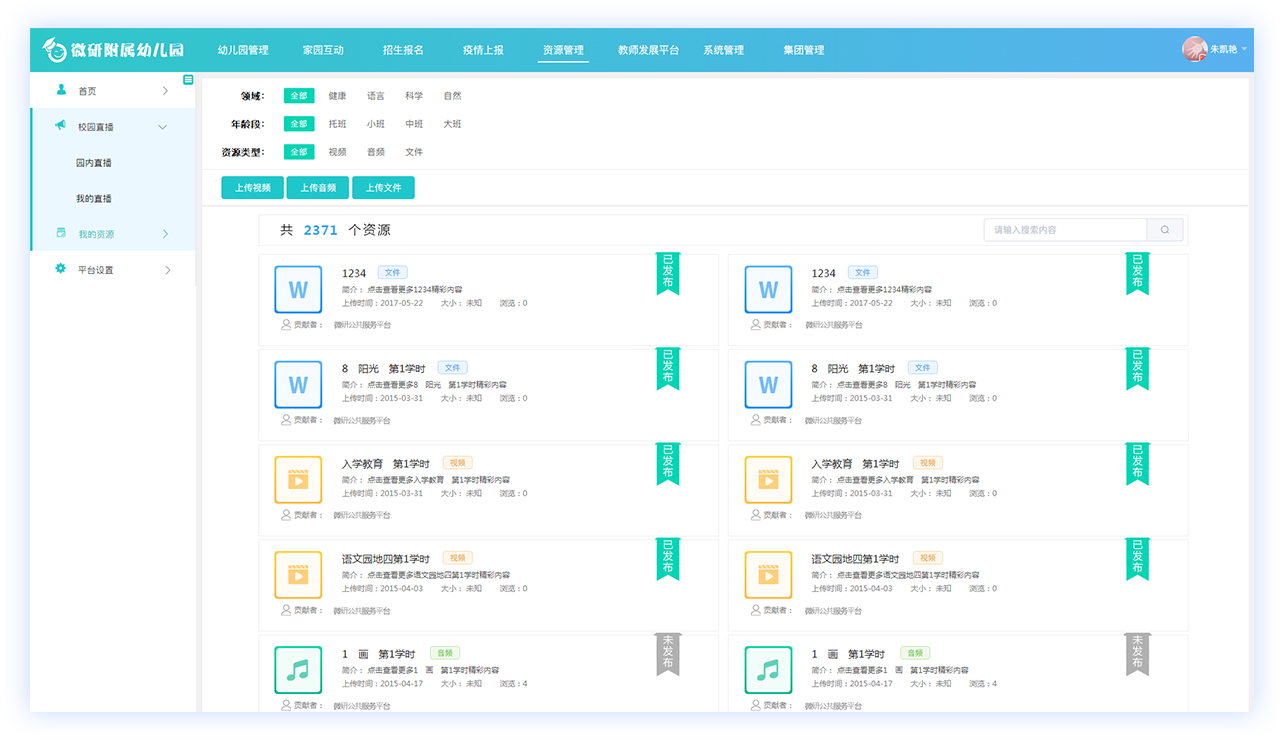The image size is (1284, 740).
Task: Click the gear icon beside 平台设置
Action: pos(61,269)
